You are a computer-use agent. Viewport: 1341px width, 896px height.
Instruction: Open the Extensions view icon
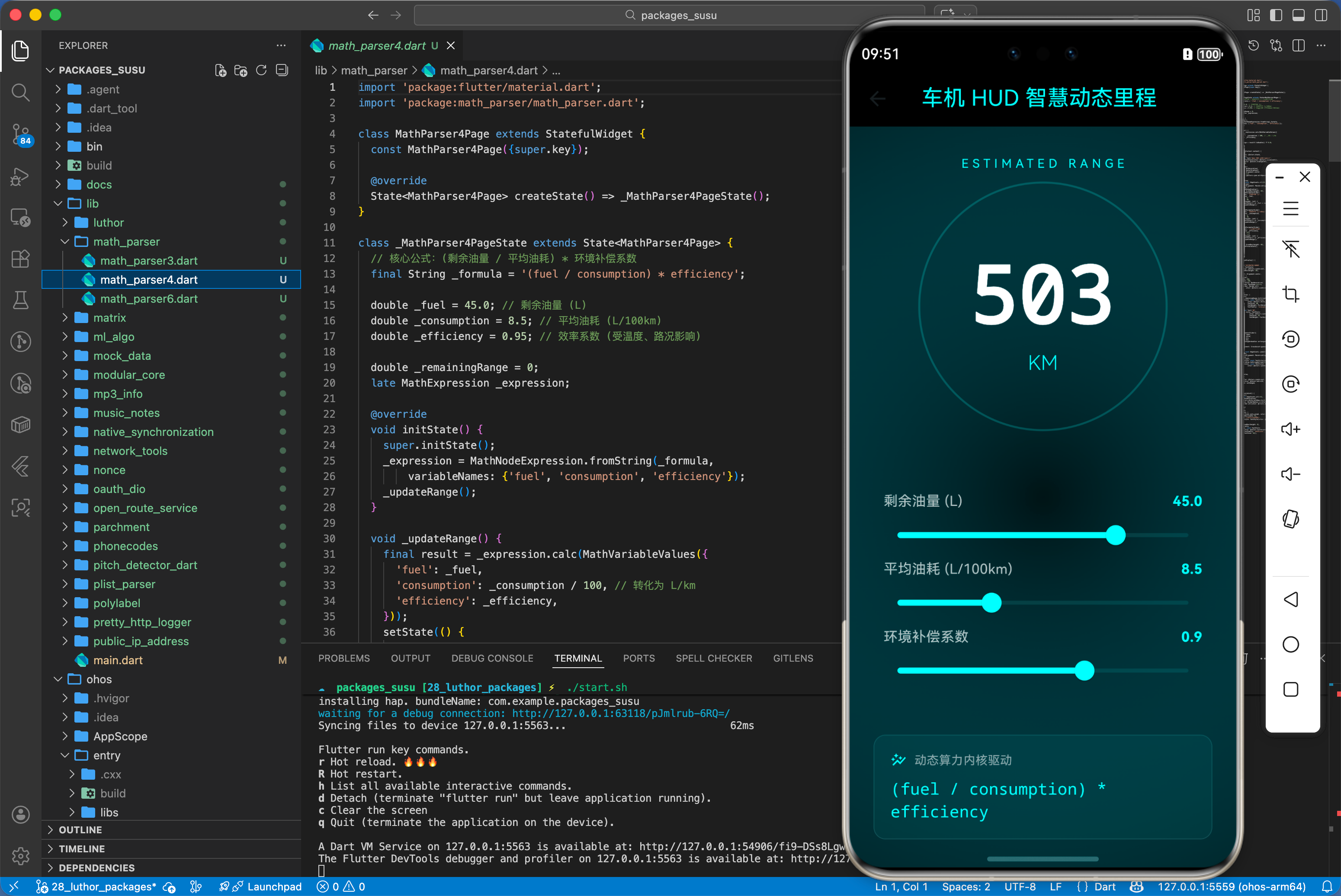pos(21,259)
